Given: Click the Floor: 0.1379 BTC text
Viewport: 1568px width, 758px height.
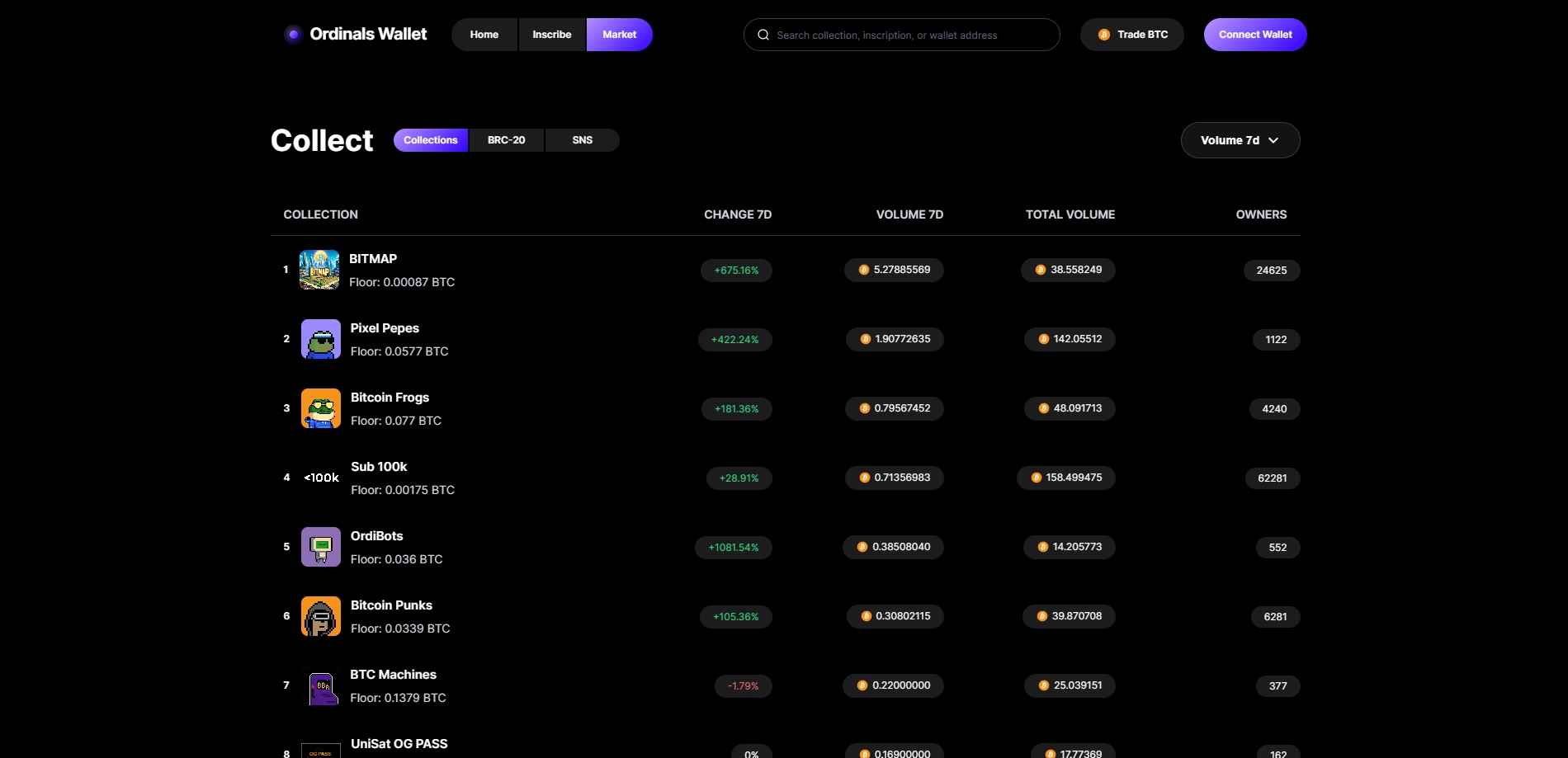Looking at the screenshot, I should (x=398, y=698).
